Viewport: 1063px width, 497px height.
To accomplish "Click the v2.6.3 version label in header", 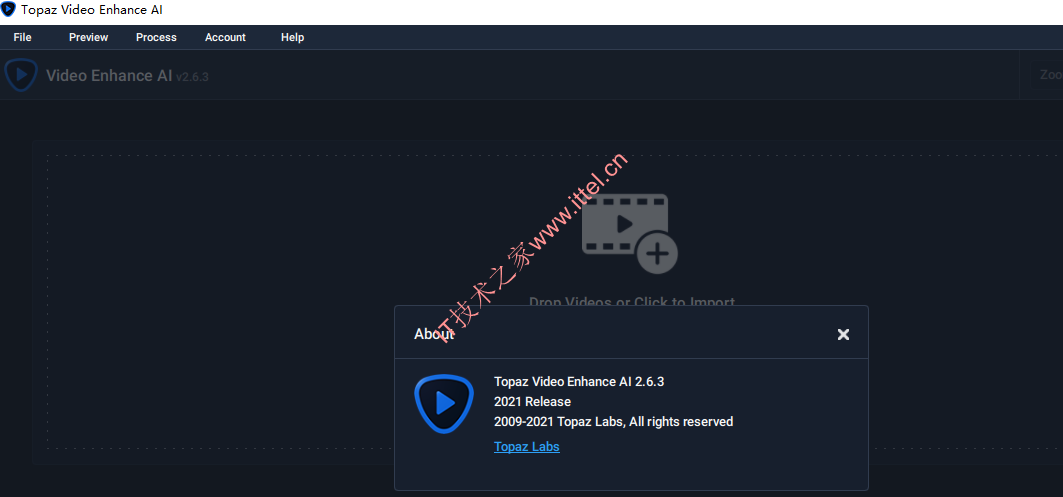I will (192, 77).
